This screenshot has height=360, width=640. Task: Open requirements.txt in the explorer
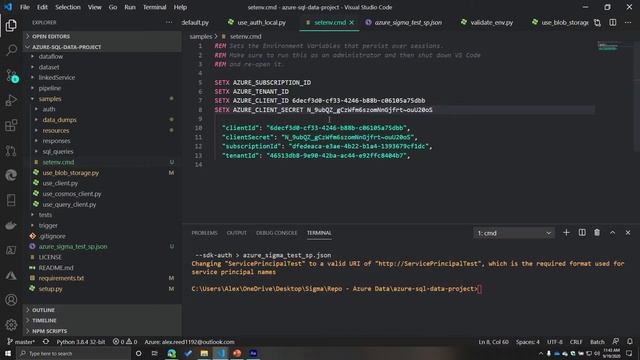[61, 278]
